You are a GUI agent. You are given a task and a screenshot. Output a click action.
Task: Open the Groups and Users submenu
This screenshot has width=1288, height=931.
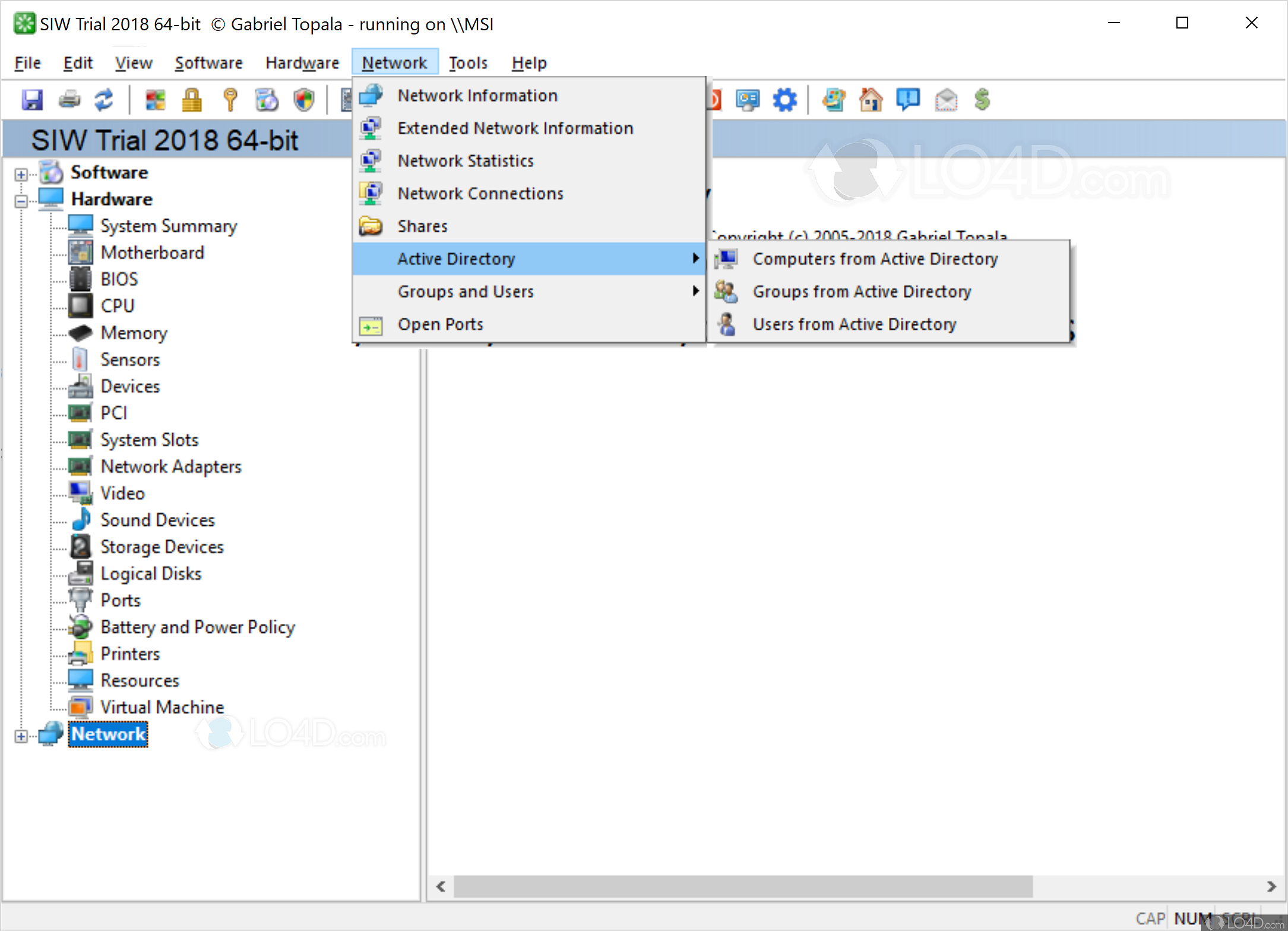(466, 291)
